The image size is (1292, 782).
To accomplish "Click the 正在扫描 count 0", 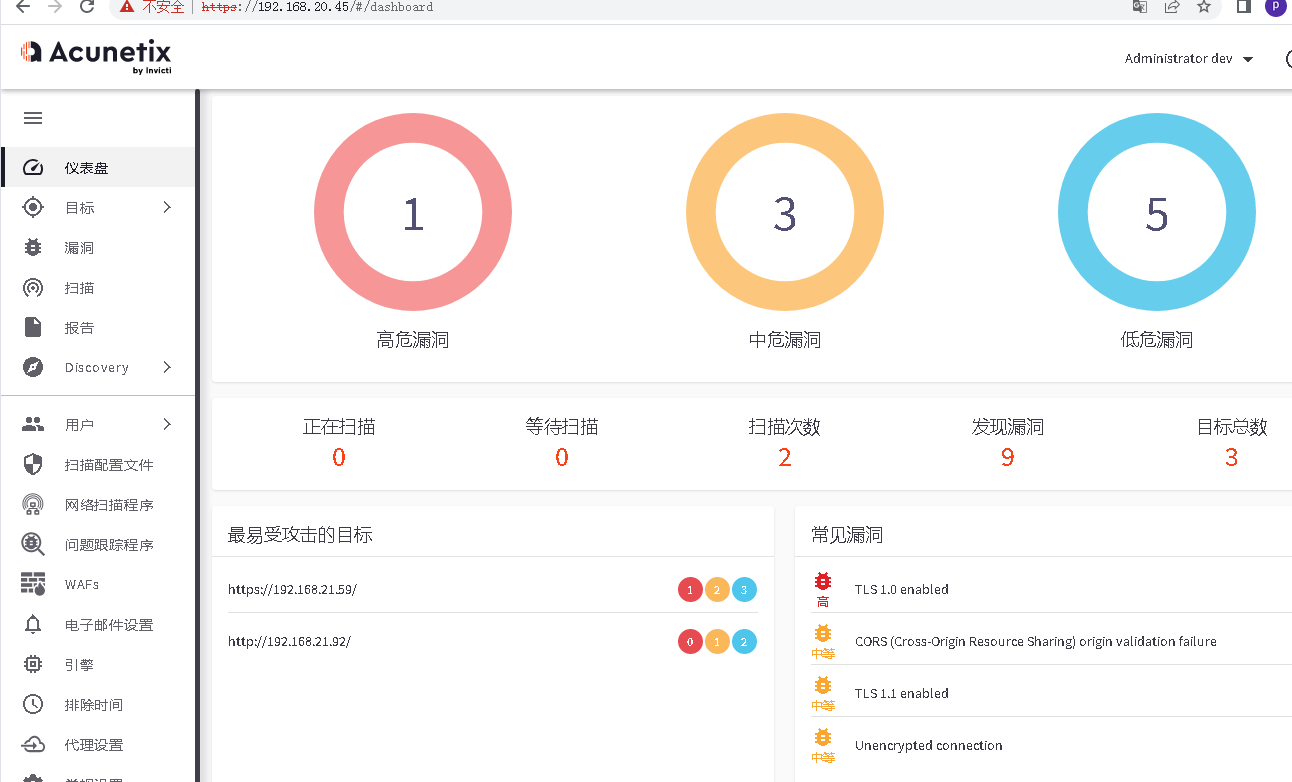I will [339, 457].
